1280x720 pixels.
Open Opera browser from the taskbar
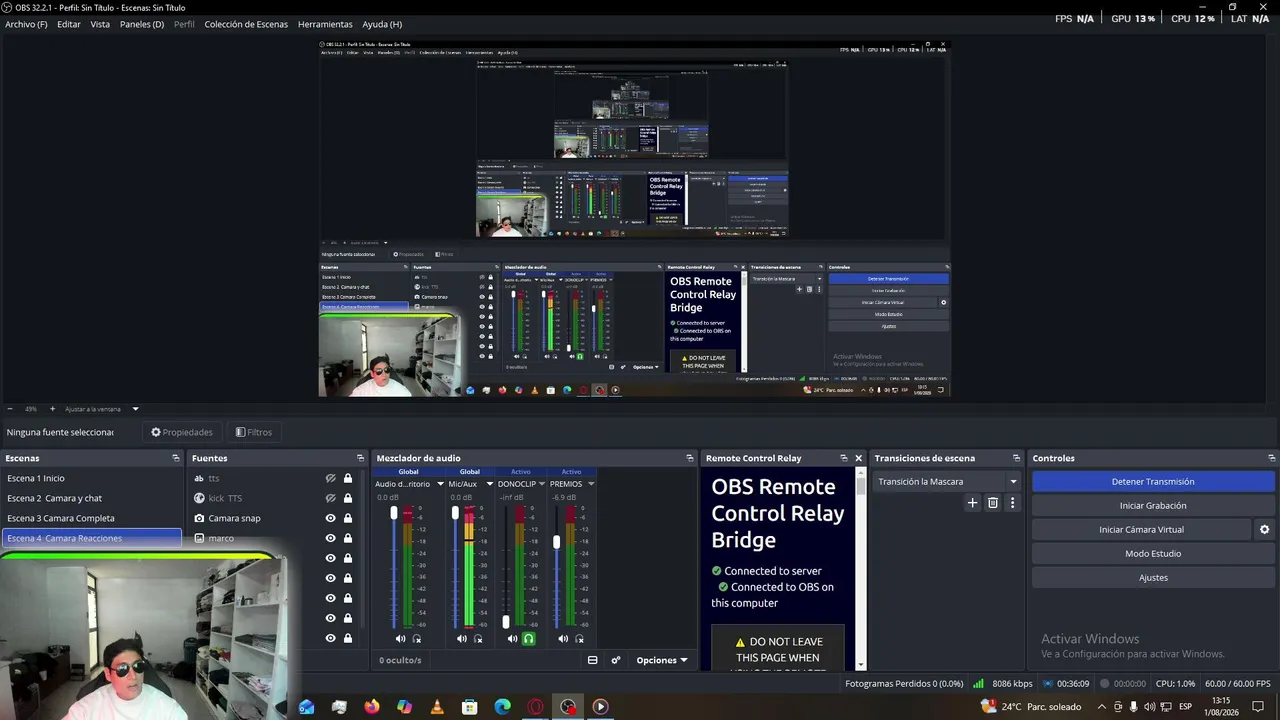coord(535,706)
